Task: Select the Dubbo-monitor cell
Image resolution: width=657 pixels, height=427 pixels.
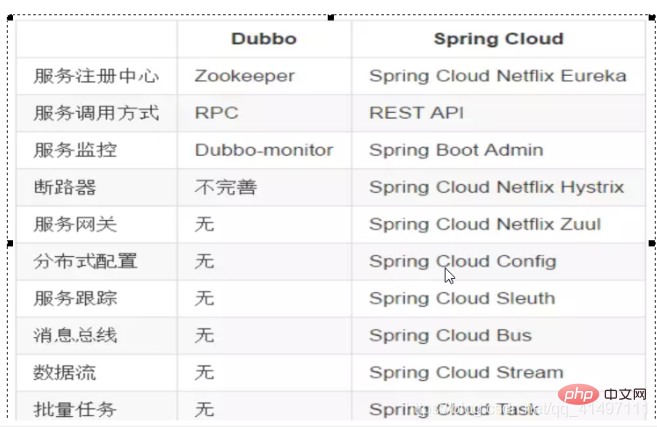Action: click(x=264, y=150)
